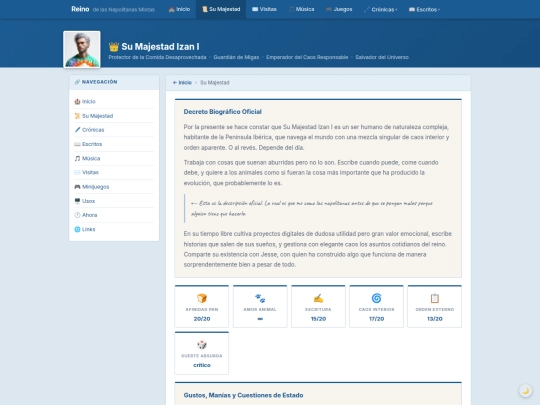This screenshot has height=405, width=540.
Task: Click the castle icon next to sidebar Inicio
Action: 77,102
